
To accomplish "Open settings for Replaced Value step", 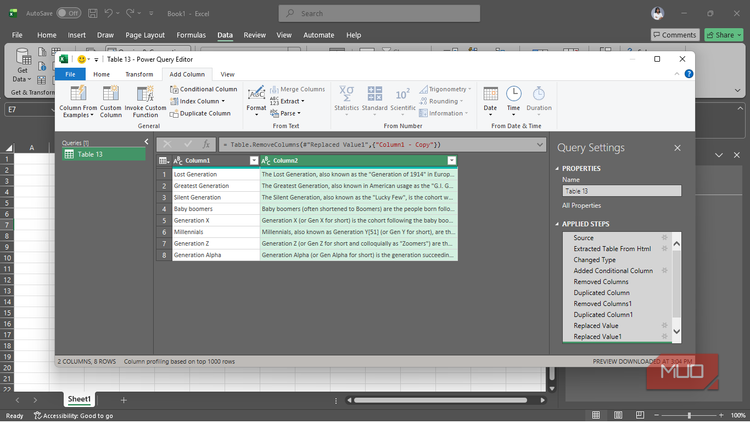I will click(x=664, y=325).
